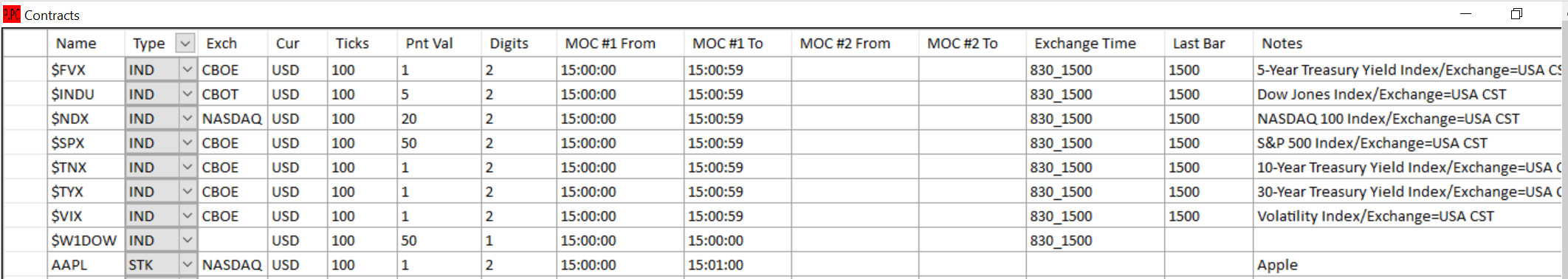Select the row header for $INDU
Screen dimensions: 1568x279
(x=26, y=94)
